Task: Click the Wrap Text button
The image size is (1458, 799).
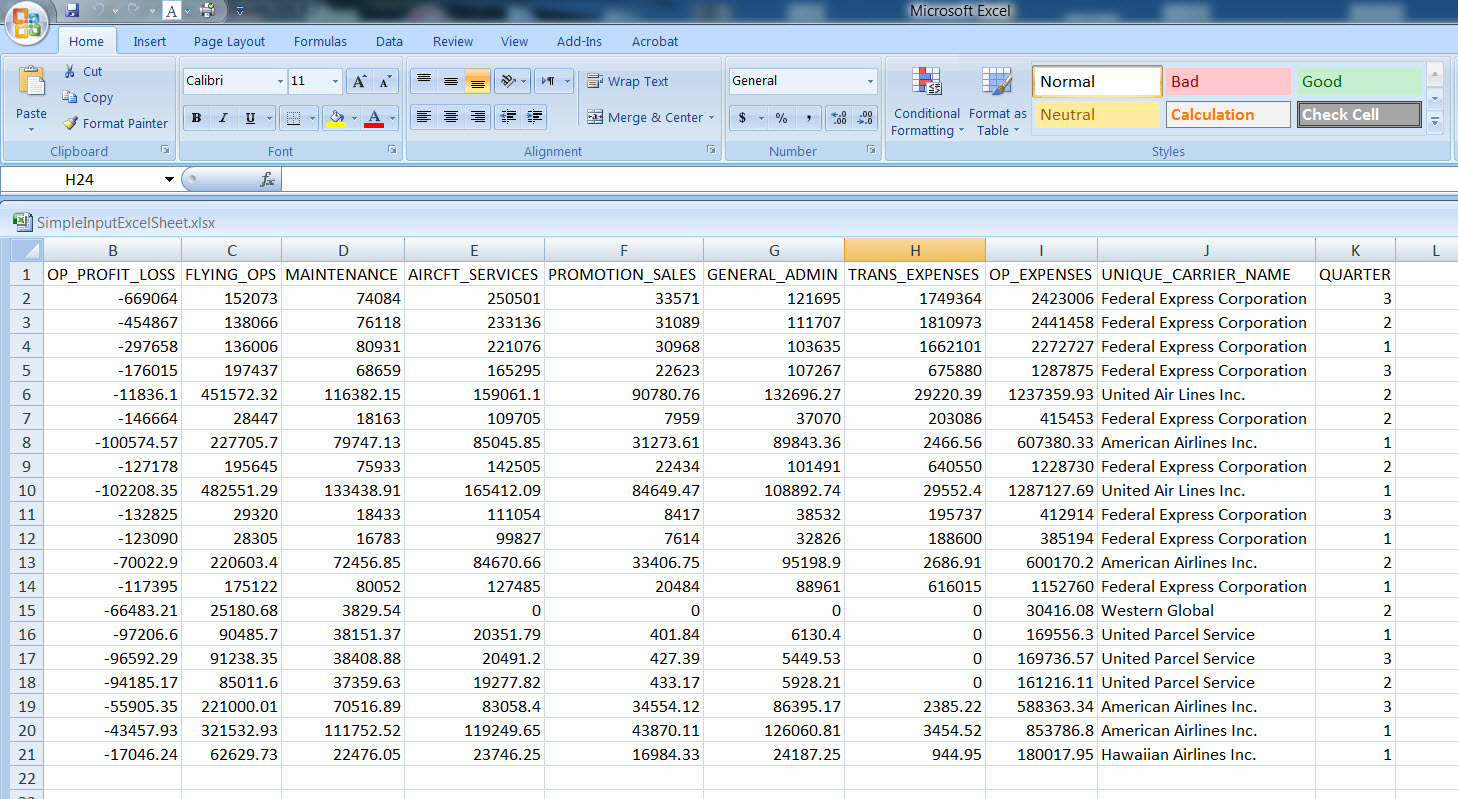Action: click(x=627, y=82)
